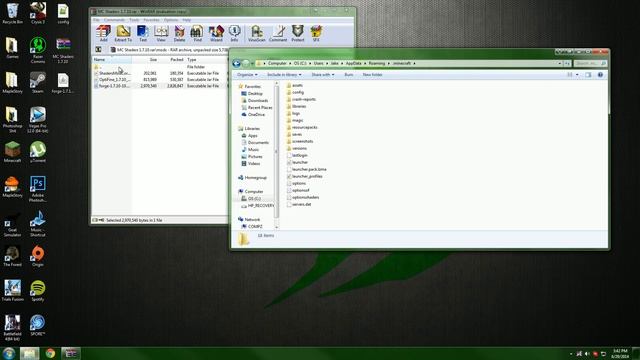Click the WinRAR taskbar button
This screenshot has width=640, height=360.
(x=71, y=353)
